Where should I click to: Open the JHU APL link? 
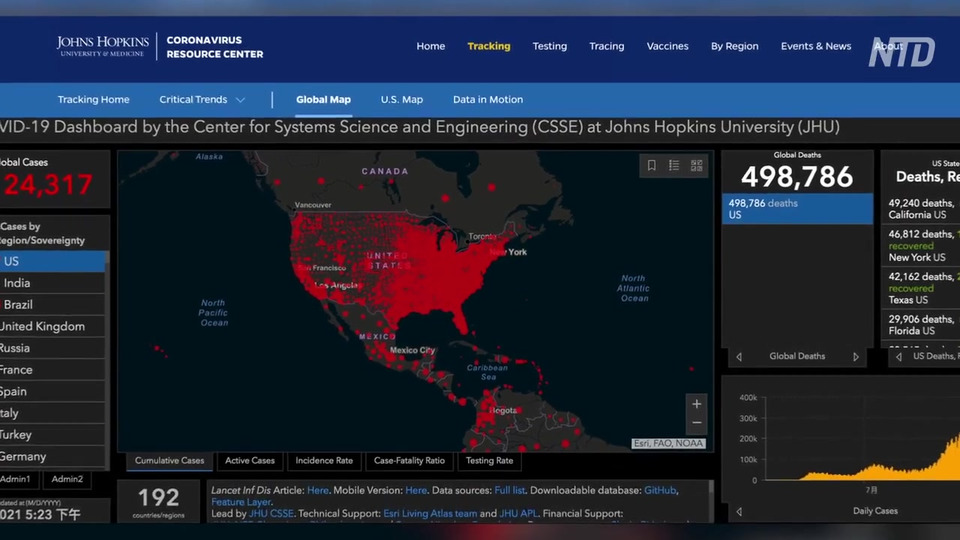tap(518, 514)
